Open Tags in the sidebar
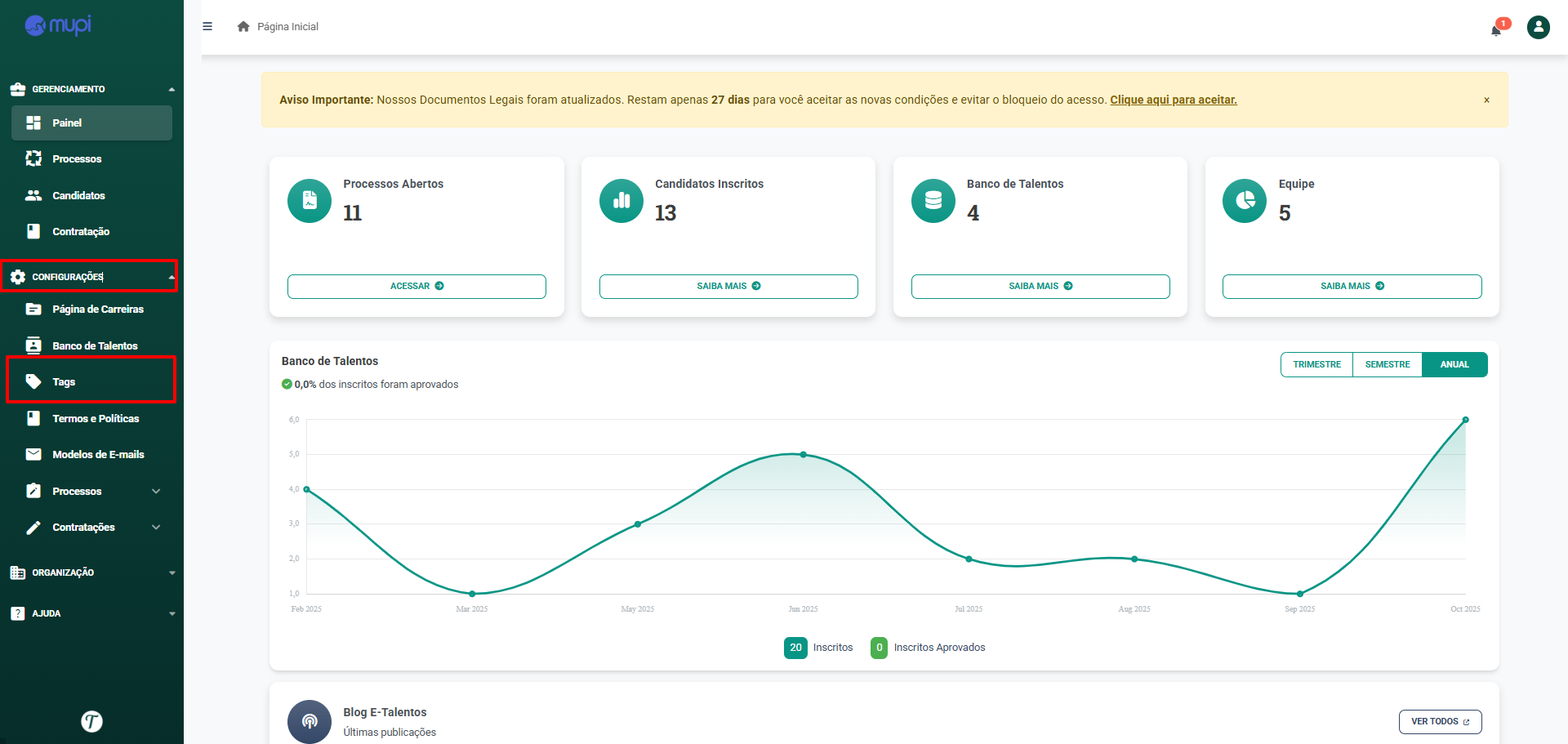1568x744 pixels. pyautogui.click(x=64, y=382)
